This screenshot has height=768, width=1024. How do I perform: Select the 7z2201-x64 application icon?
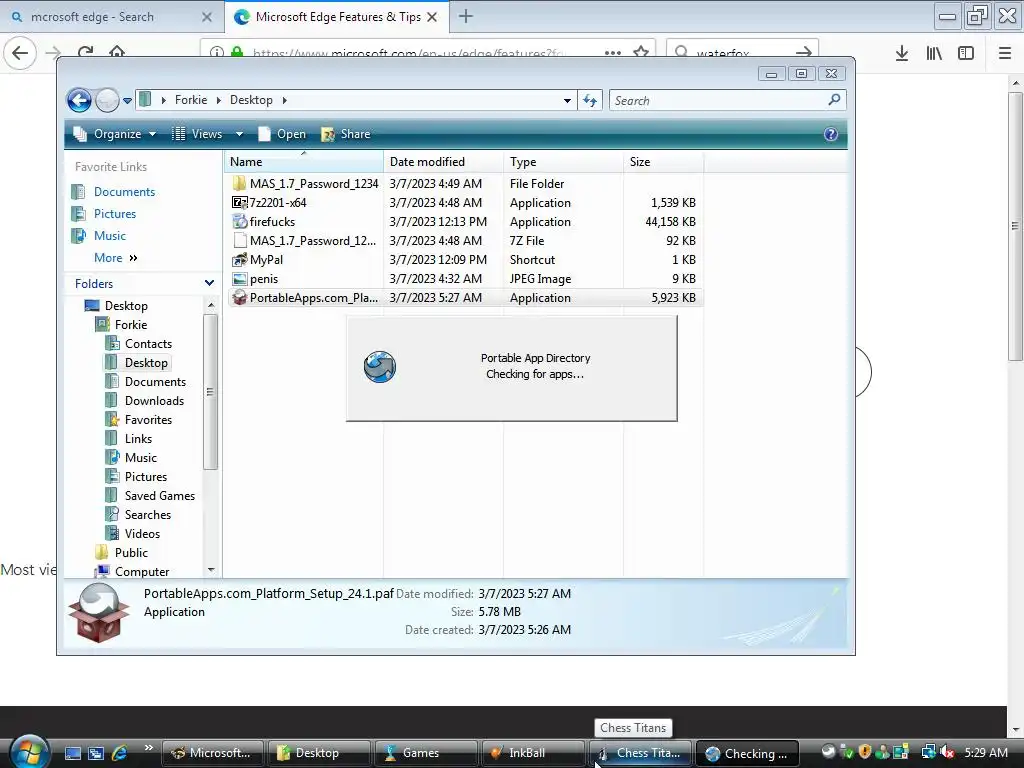tap(240, 202)
